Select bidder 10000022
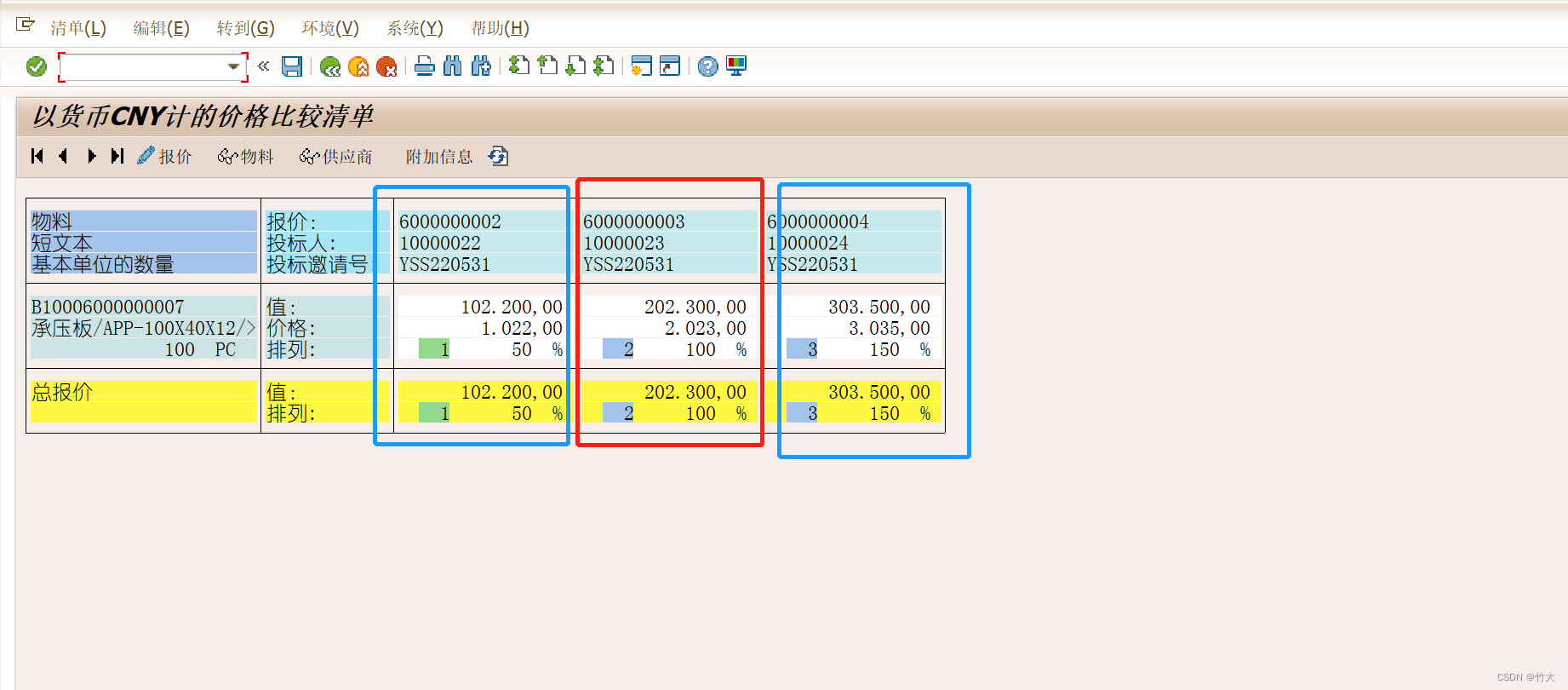The width and height of the screenshot is (1568, 690). (440, 243)
